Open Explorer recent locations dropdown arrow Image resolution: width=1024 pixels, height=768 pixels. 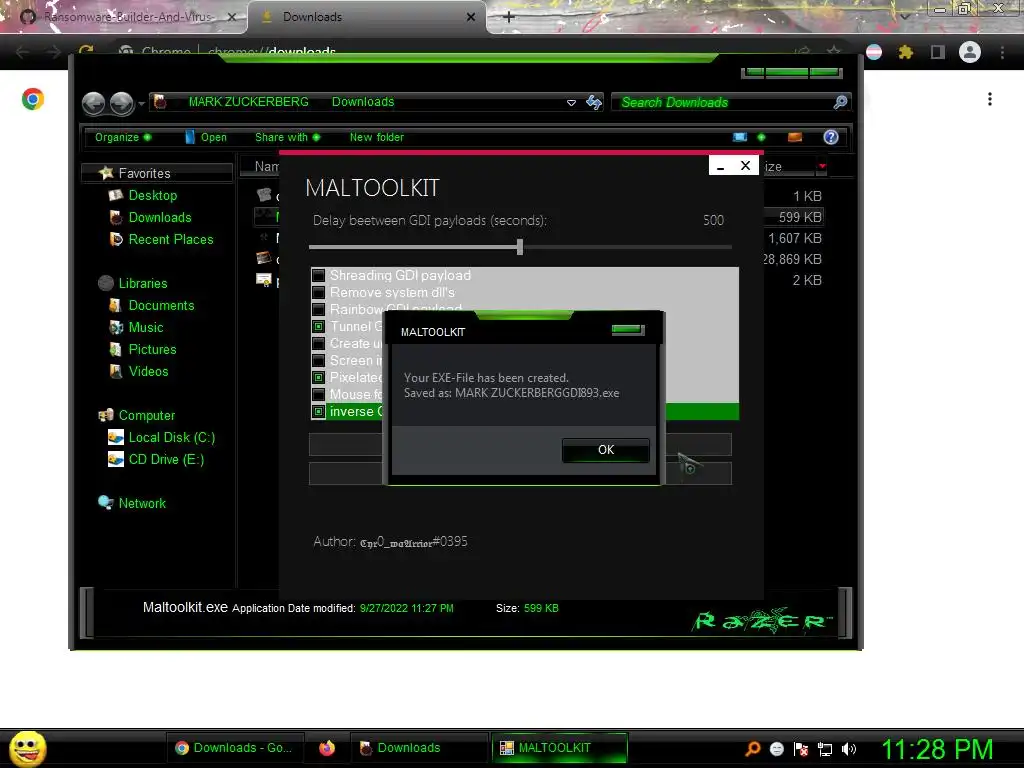tap(141, 104)
